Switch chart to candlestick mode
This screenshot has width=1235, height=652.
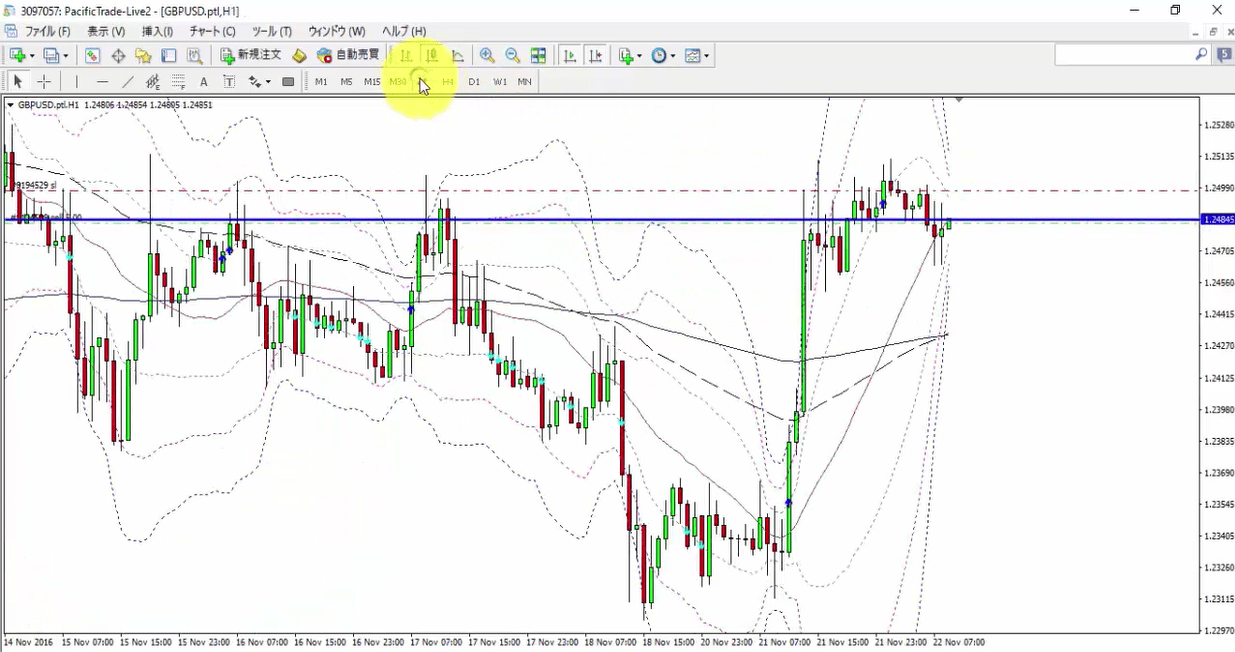click(x=432, y=56)
